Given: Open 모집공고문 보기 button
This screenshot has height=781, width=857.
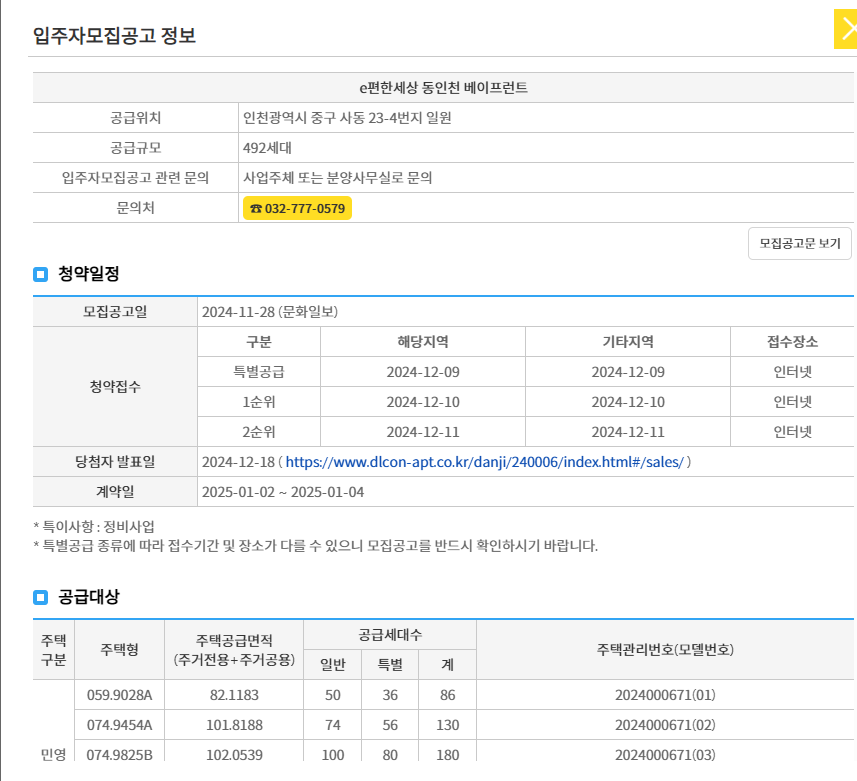Looking at the screenshot, I should click(x=800, y=243).
